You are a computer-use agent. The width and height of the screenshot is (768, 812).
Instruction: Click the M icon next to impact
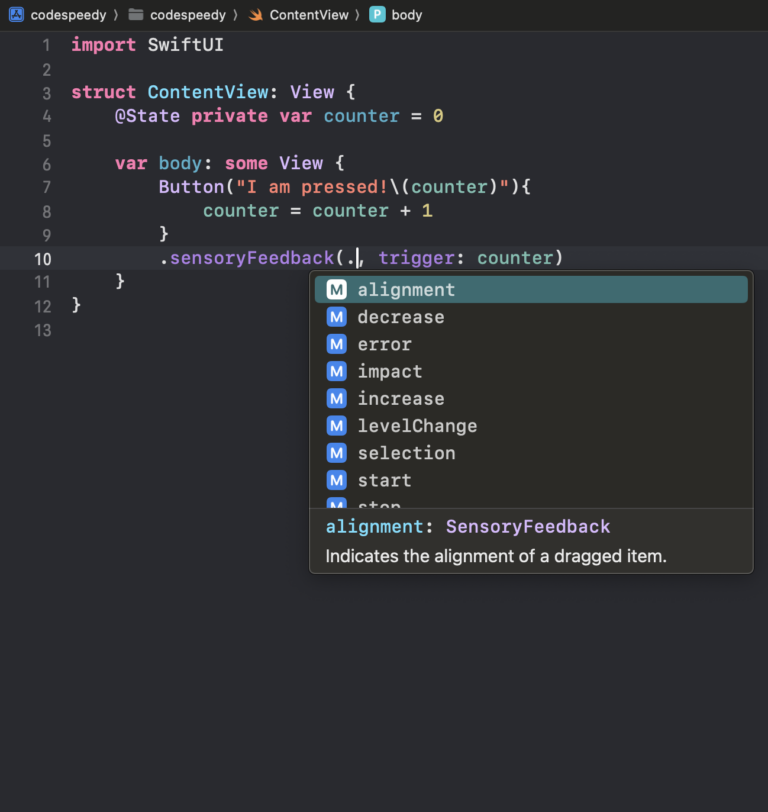tap(337, 371)
